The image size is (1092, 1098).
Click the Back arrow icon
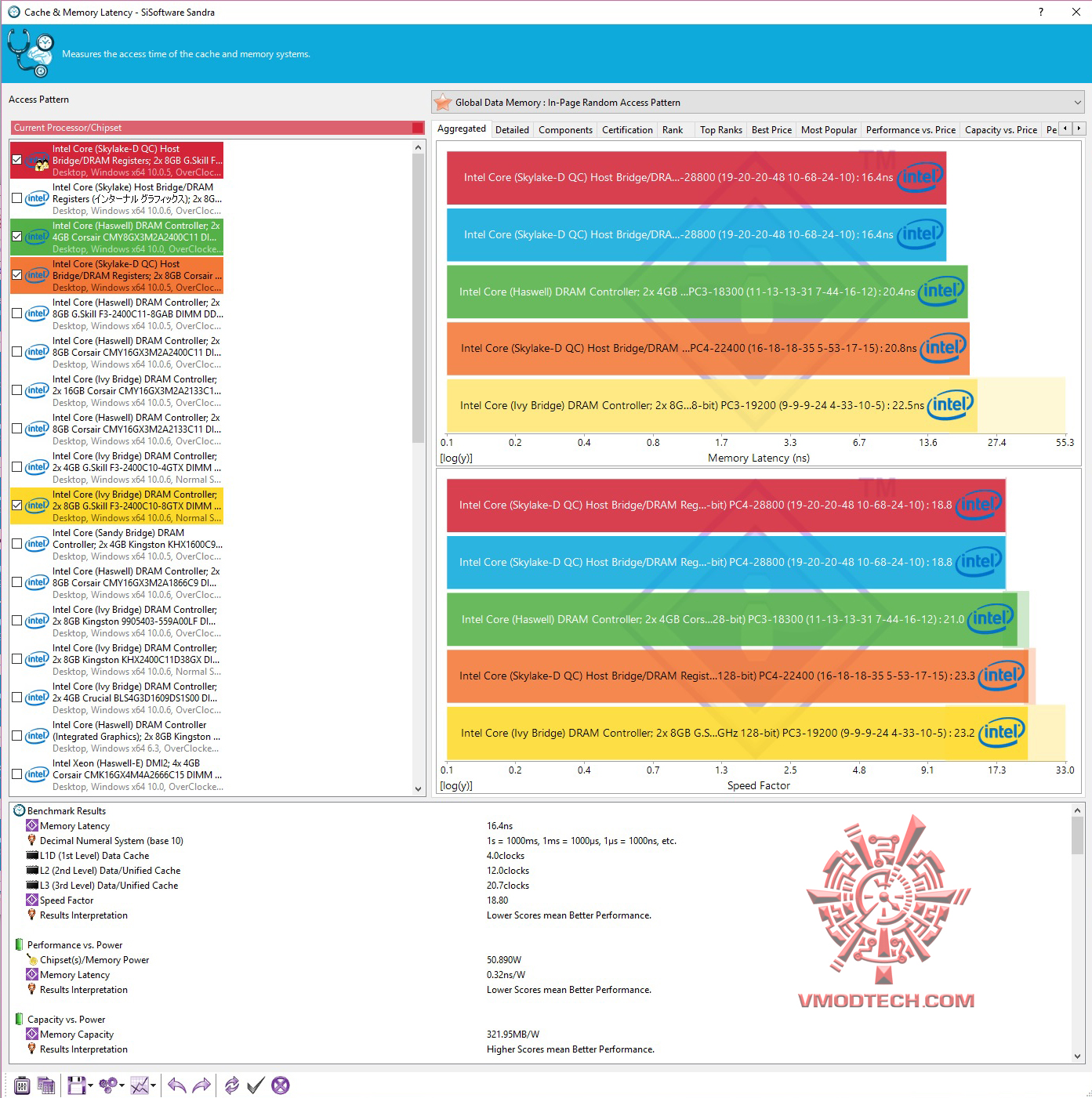[x=177, y=1085]
